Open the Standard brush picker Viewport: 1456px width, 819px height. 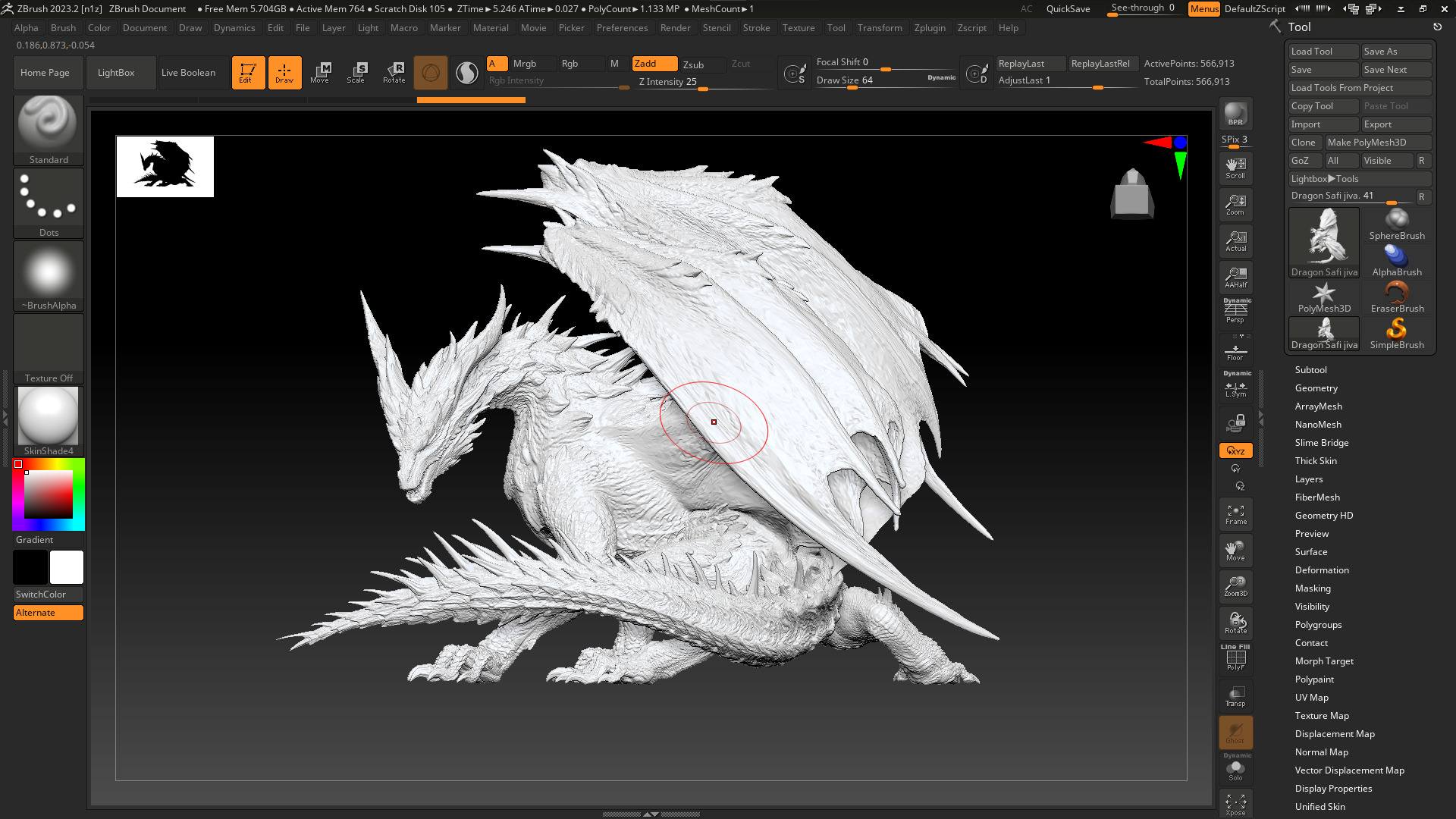49,130
